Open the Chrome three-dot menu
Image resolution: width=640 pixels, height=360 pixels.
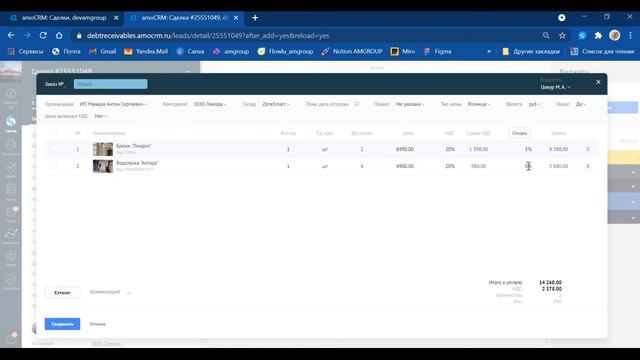630,36
